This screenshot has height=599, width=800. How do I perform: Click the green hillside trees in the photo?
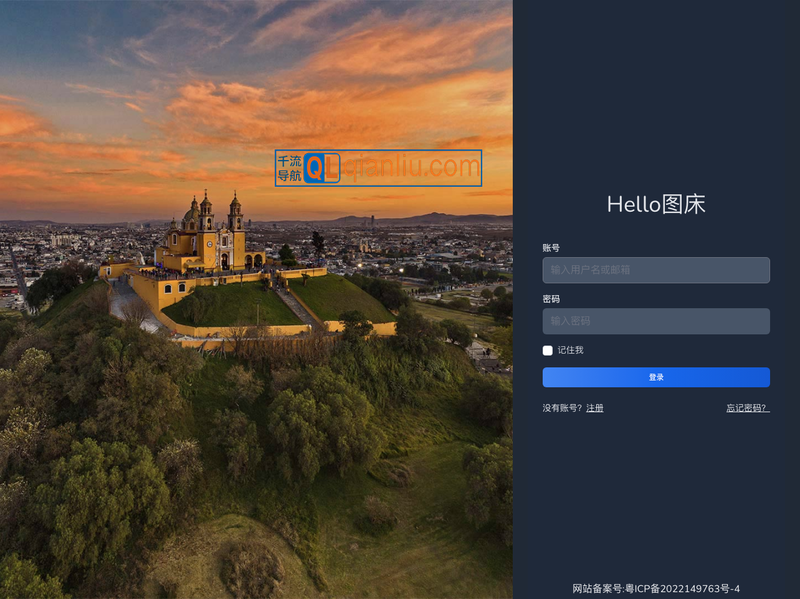click(x=300, y=430)
